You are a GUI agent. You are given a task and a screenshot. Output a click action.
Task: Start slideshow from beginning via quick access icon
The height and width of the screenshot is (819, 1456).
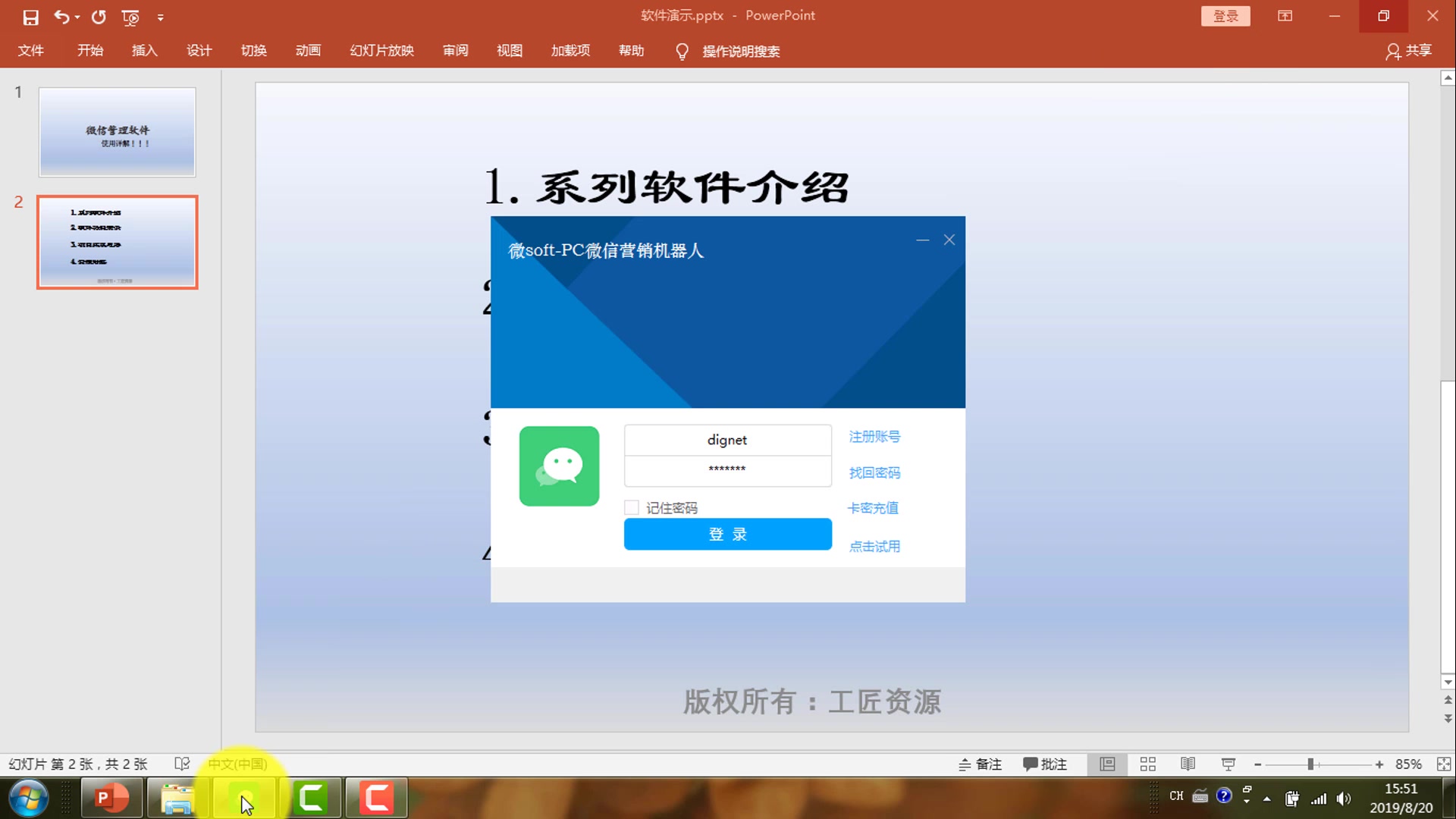click(x=130, y=17)
